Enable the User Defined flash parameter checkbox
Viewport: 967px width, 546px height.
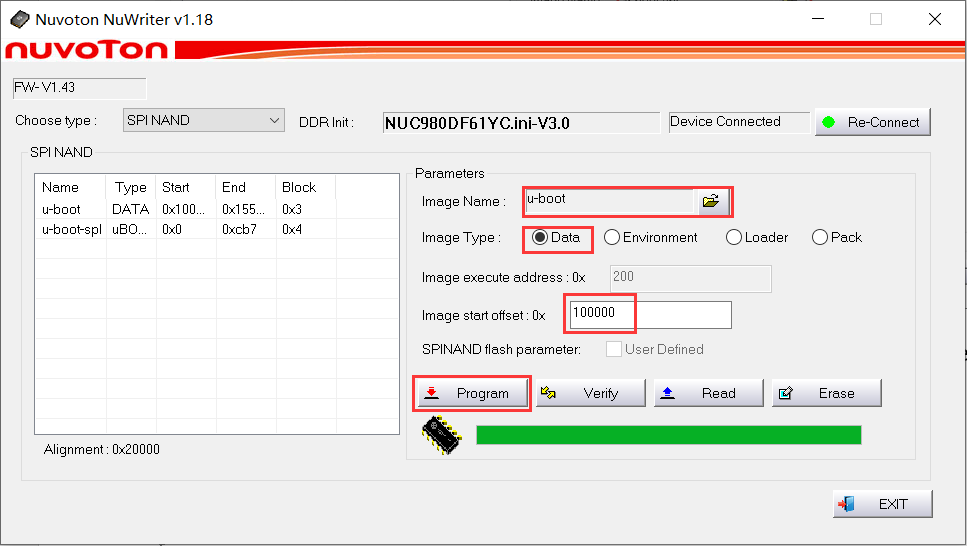click(x=614, y=349)
